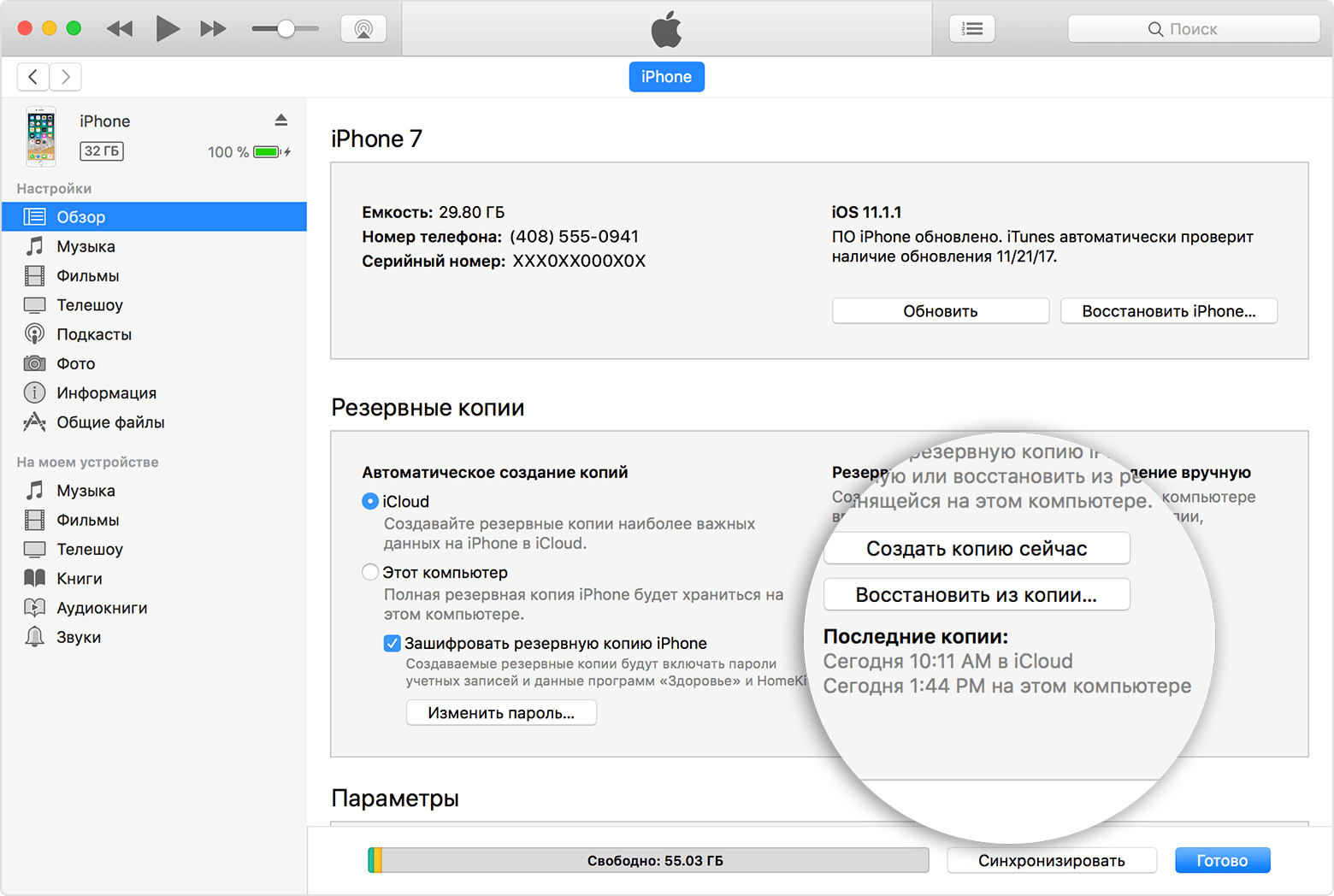Toggle Зашифровать резервную копию iPhone checkbox
The image size is (1334, 896).
click(x=393, y=644)
